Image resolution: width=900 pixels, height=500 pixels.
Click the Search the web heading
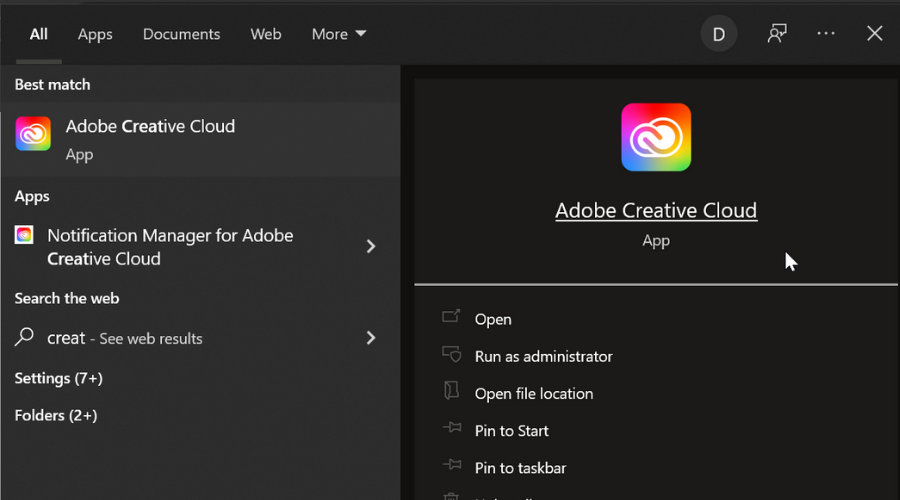(x=67, y=299)
